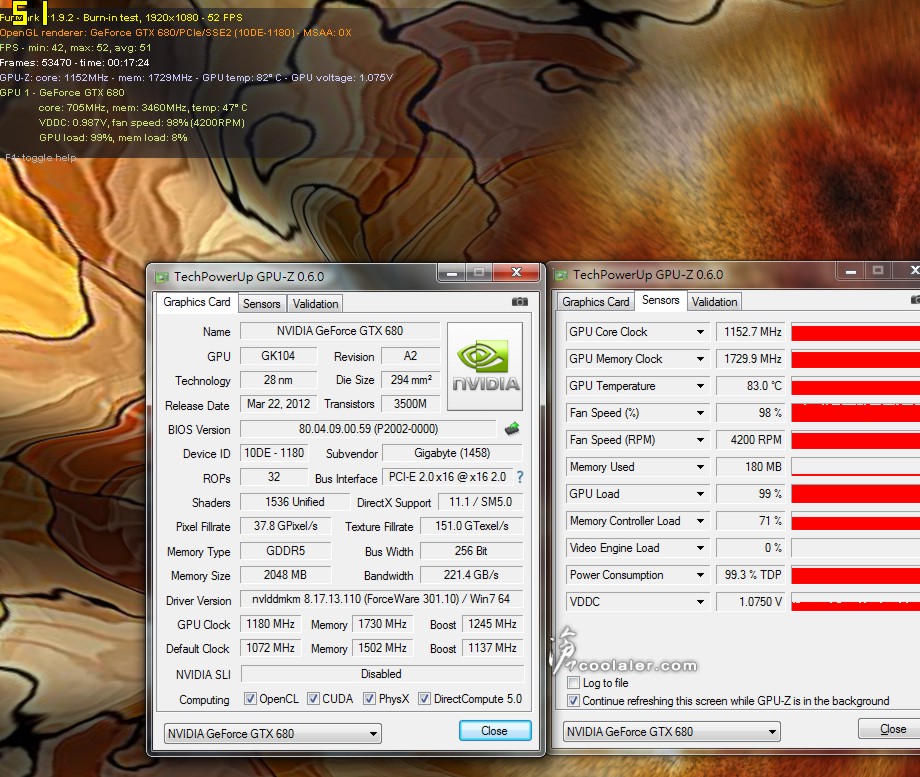Open the Video Engine Load sensor dropdown

tap(701, 548)
